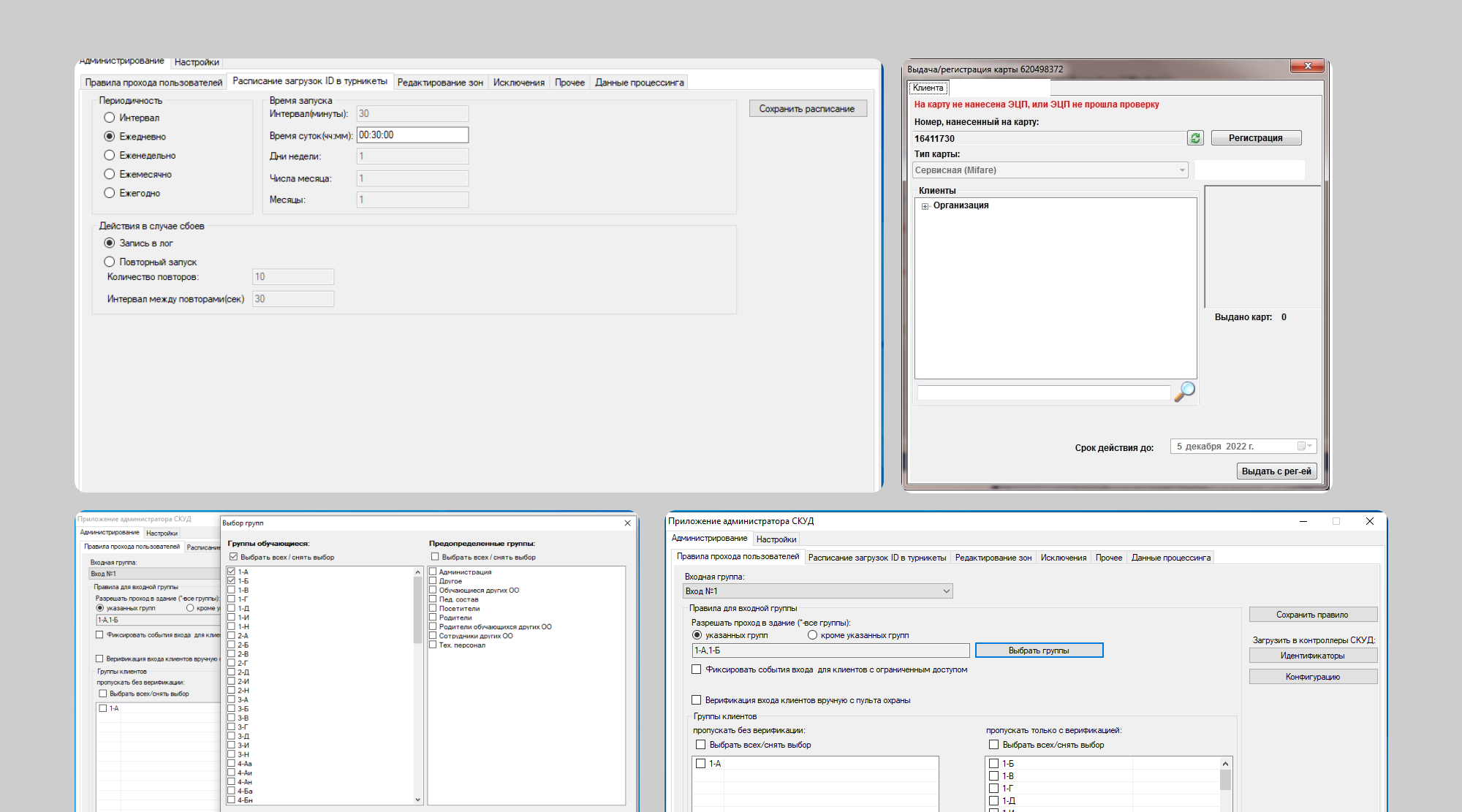
Task: Click the green refresh card number icon
Action: click(x=1195, y=138)
